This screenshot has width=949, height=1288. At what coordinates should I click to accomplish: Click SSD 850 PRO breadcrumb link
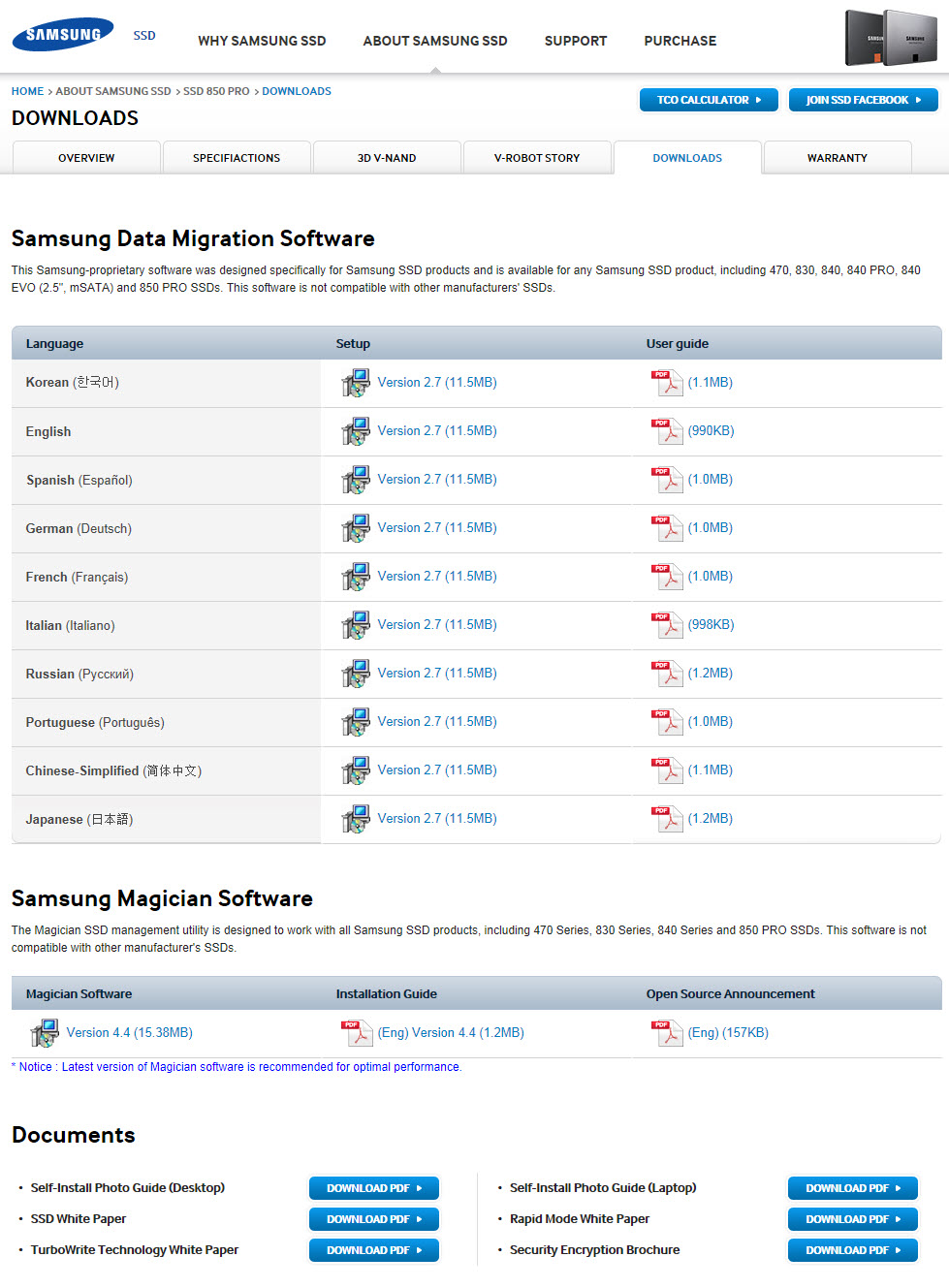pyautogui.click(x=216, y=91)
